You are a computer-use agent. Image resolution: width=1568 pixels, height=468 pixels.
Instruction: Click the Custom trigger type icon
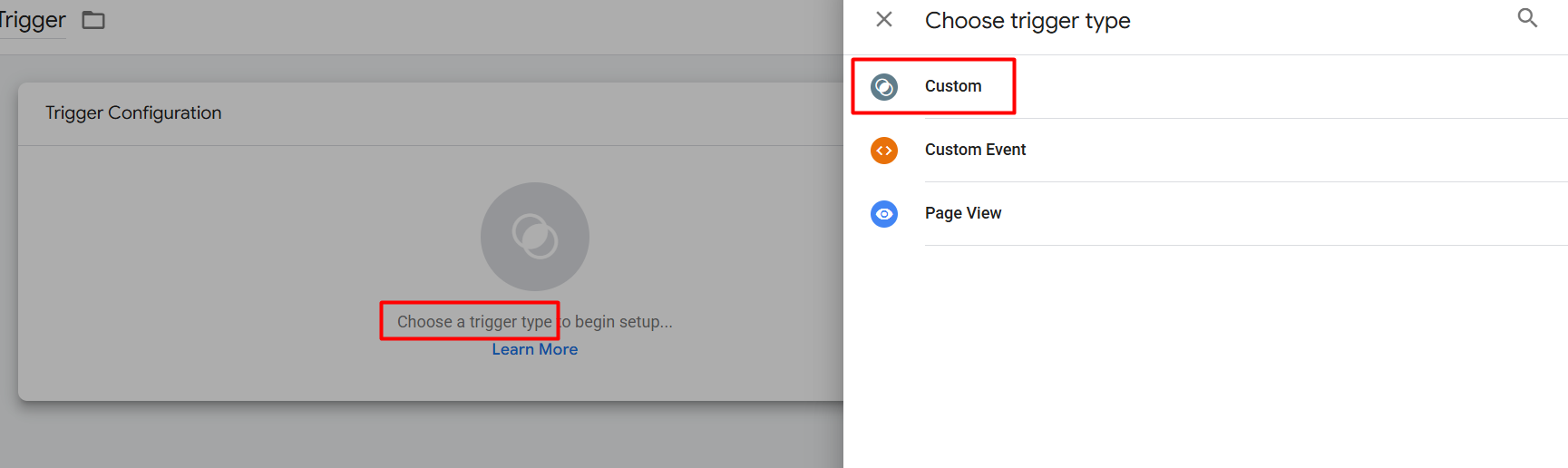point(884,86)
